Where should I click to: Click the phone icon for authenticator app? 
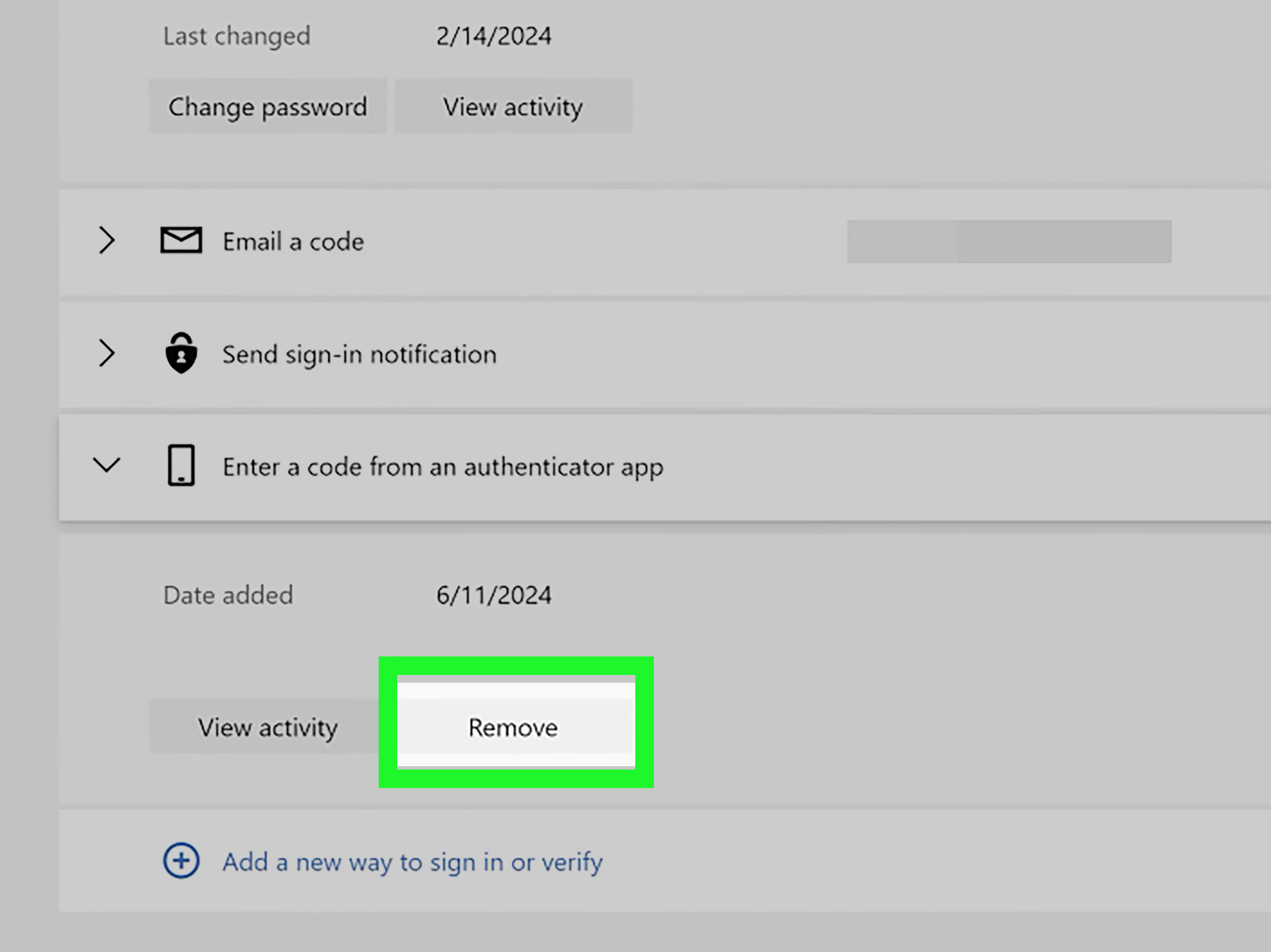tap(181, 465)
